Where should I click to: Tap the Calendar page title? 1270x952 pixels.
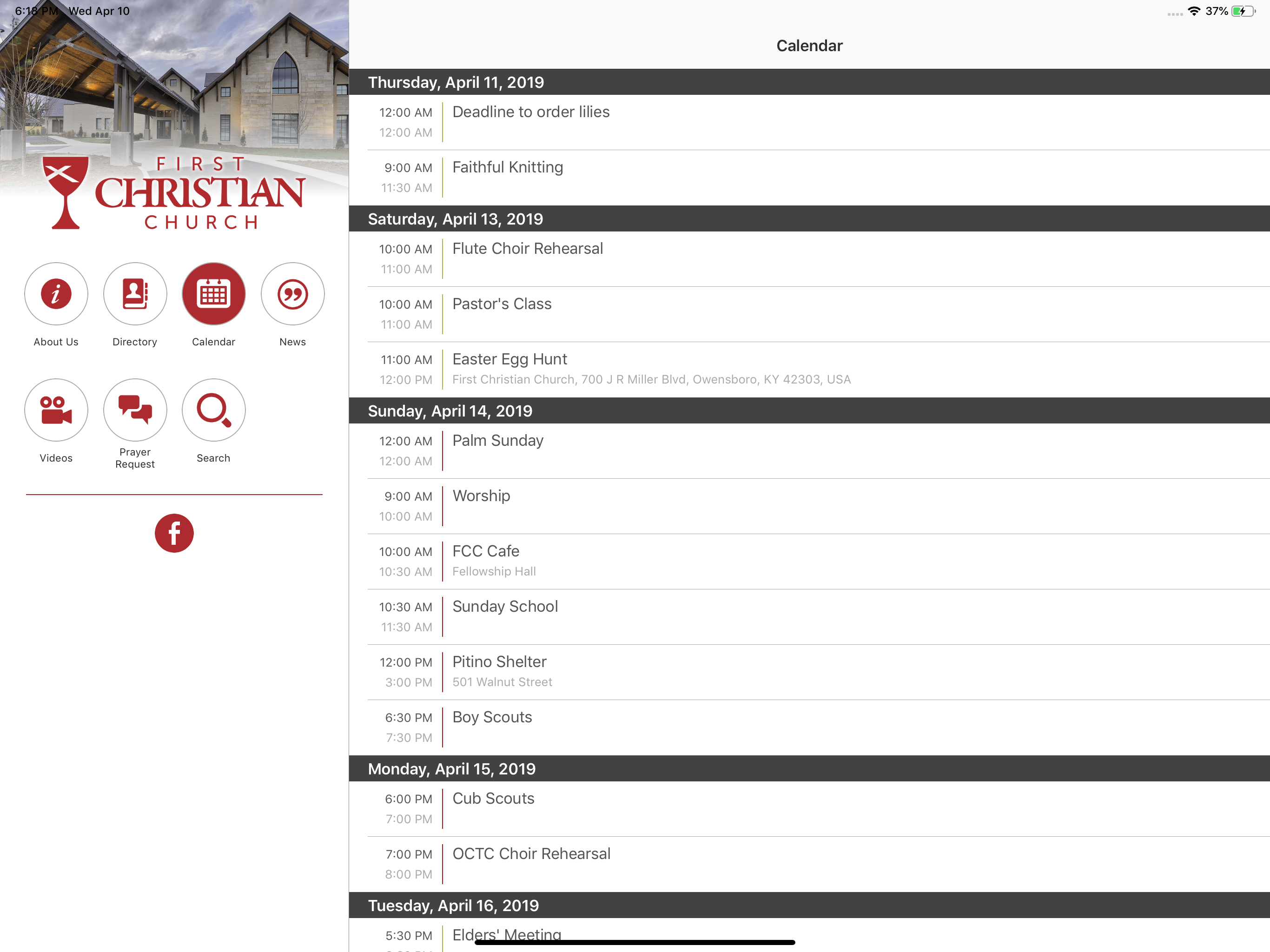[809, 46]
